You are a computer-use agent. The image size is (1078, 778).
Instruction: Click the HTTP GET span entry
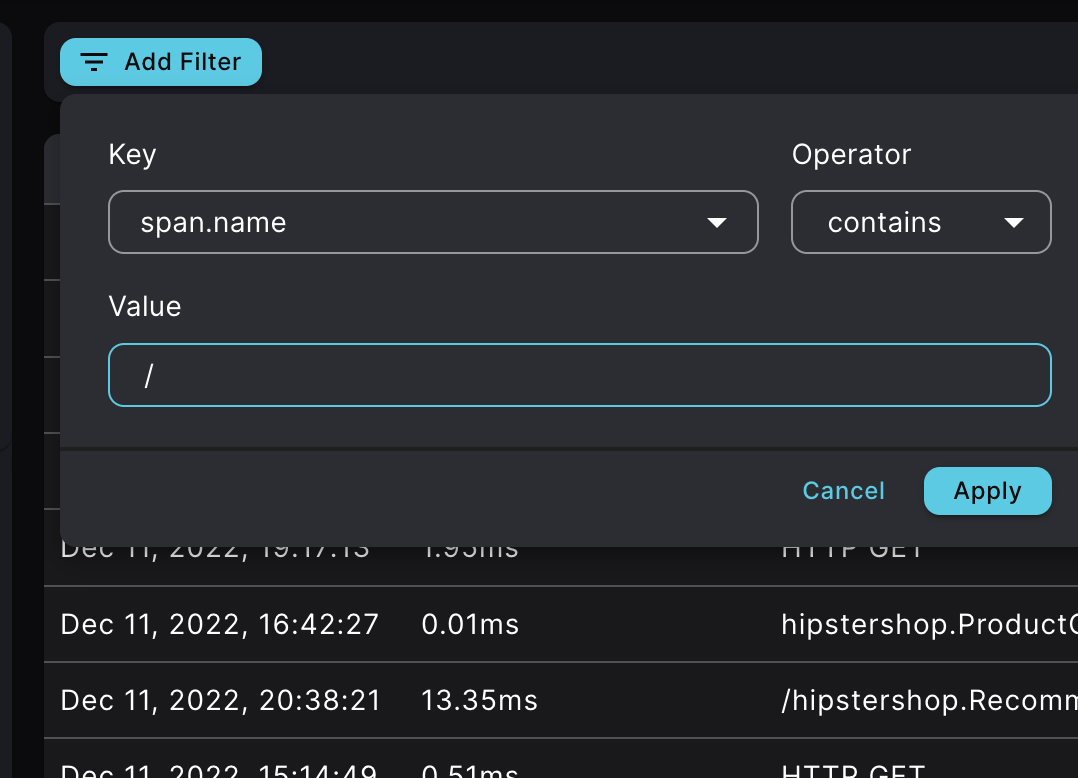click(x=852, y=772)
